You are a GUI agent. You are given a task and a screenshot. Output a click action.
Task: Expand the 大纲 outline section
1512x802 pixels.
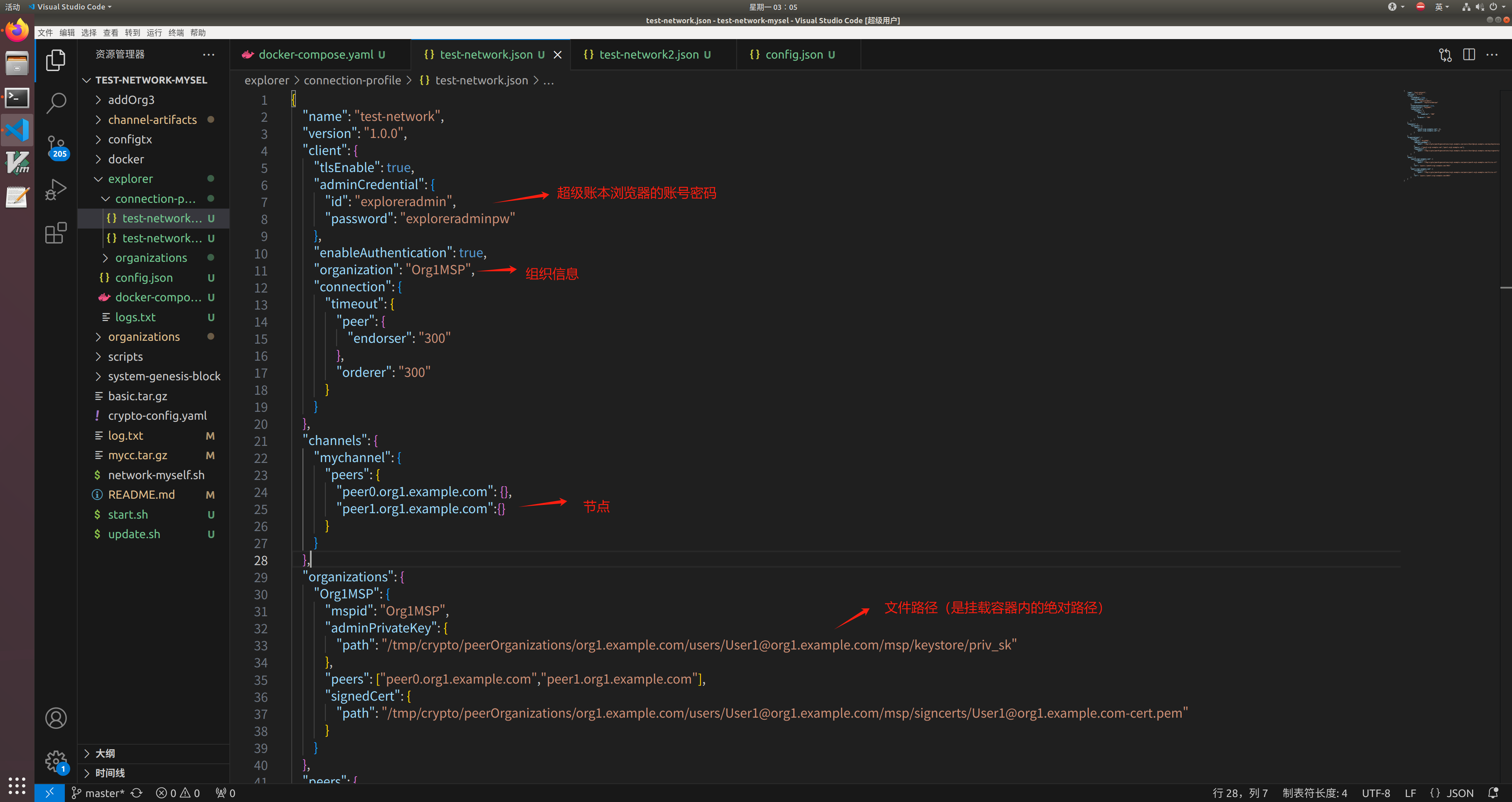pos(153,753)
